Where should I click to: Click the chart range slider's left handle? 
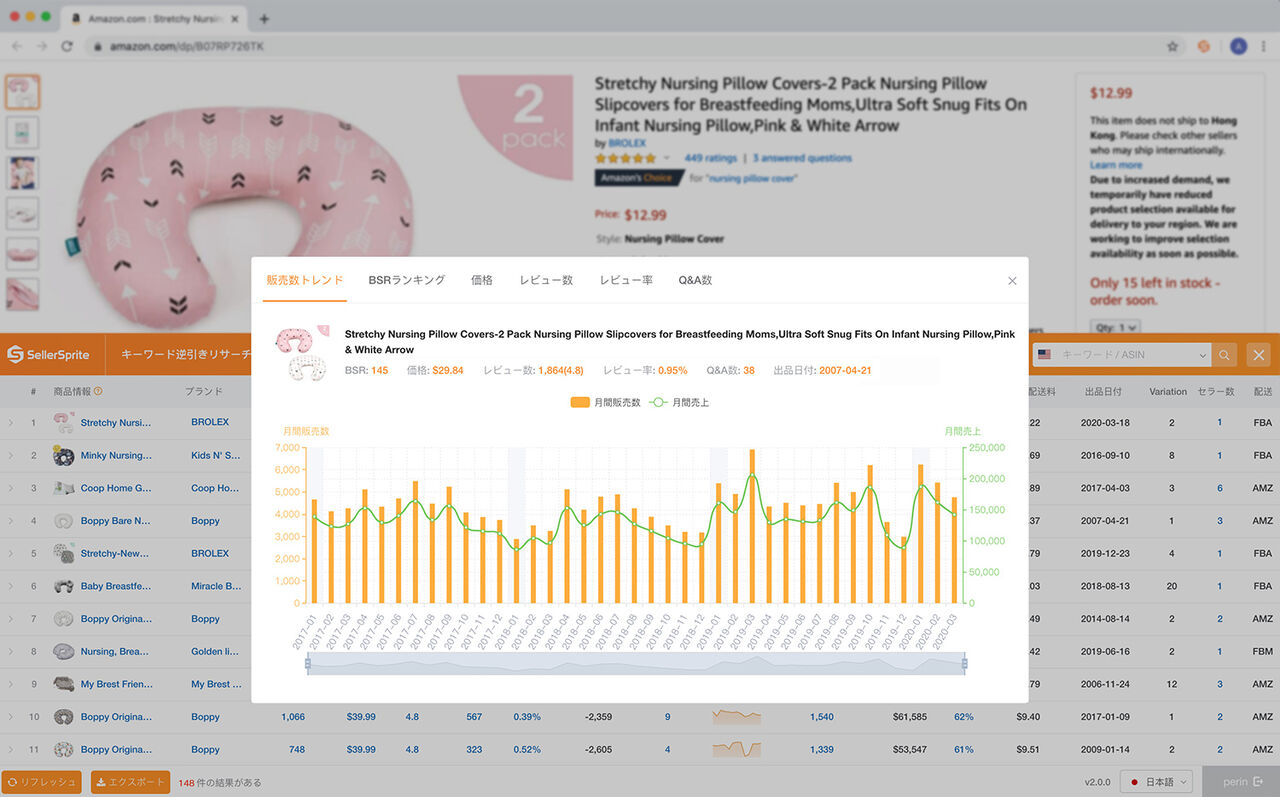point(308,663)
